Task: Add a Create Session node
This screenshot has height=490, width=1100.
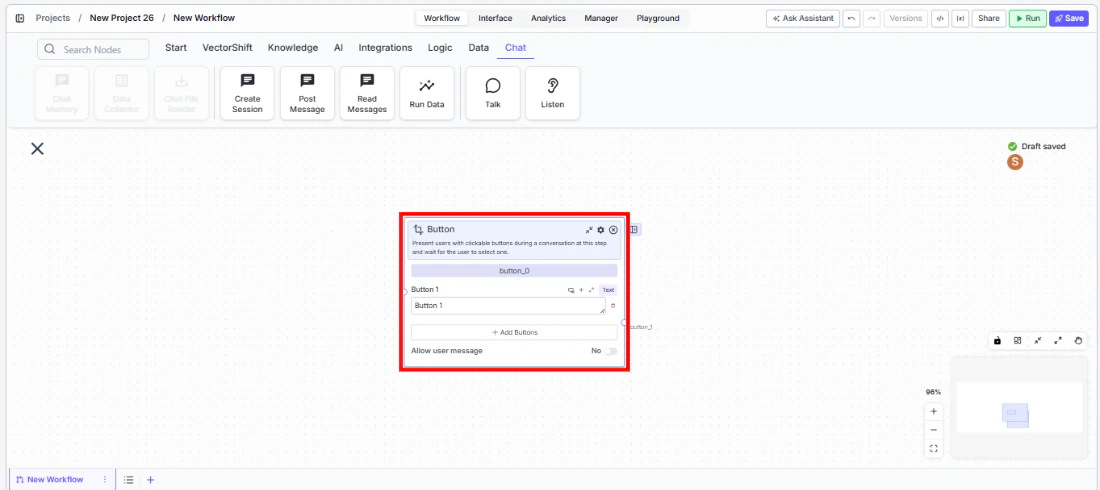Action: pos(248,93)
